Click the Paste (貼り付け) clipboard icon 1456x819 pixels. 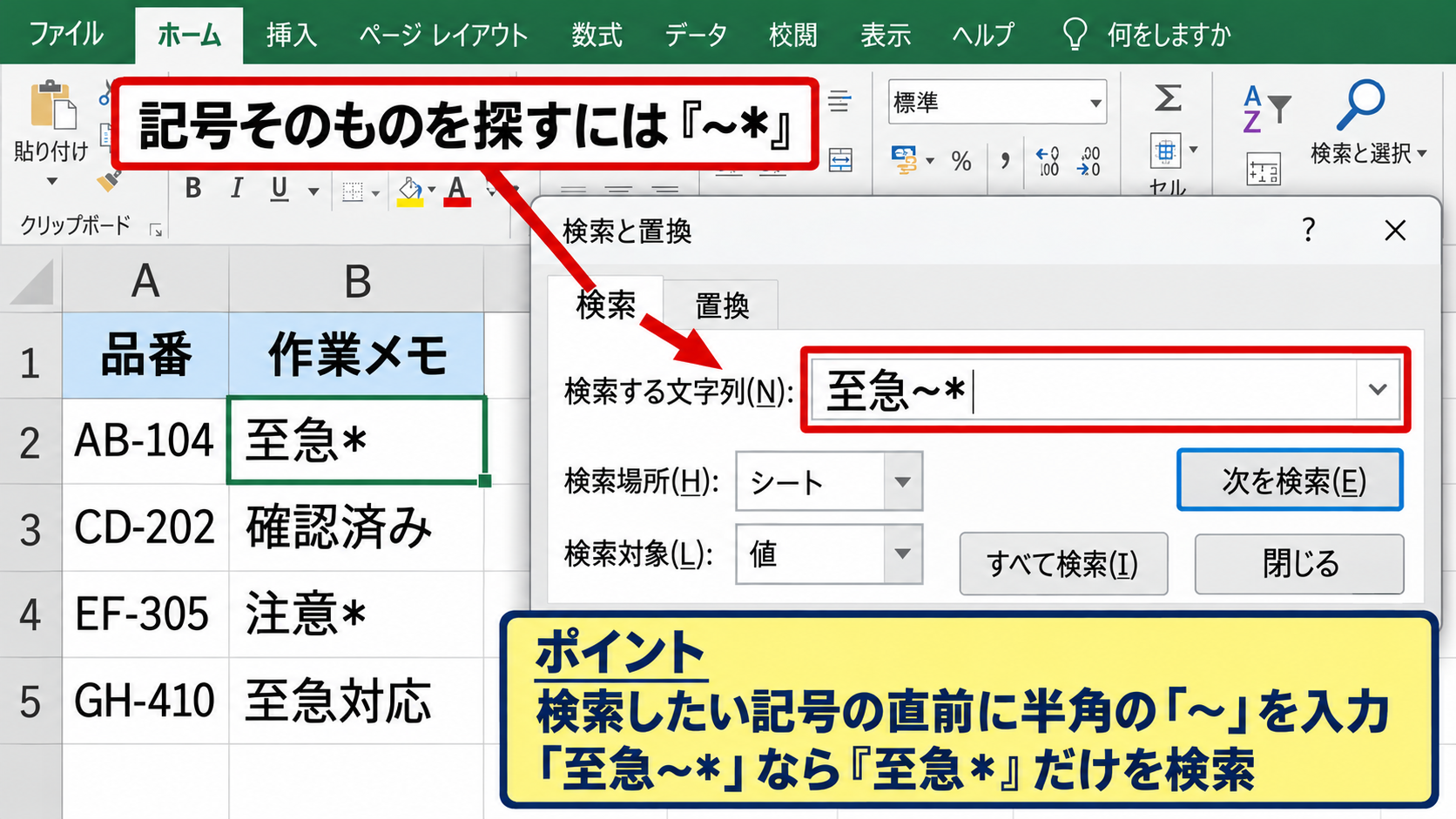[x=52, y=106]
